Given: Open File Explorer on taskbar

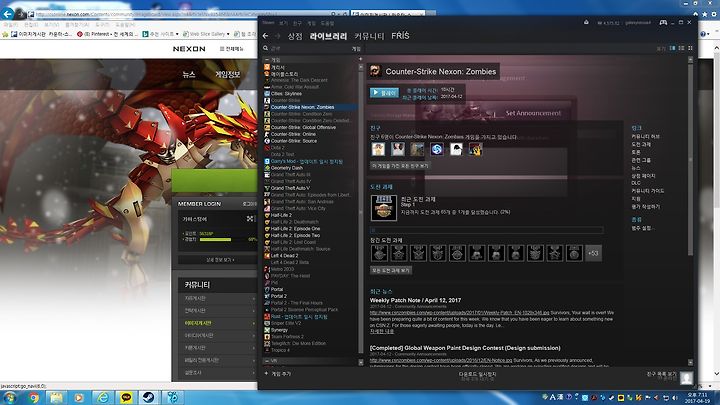Looking at the screenshot, I should coord(56,397).
